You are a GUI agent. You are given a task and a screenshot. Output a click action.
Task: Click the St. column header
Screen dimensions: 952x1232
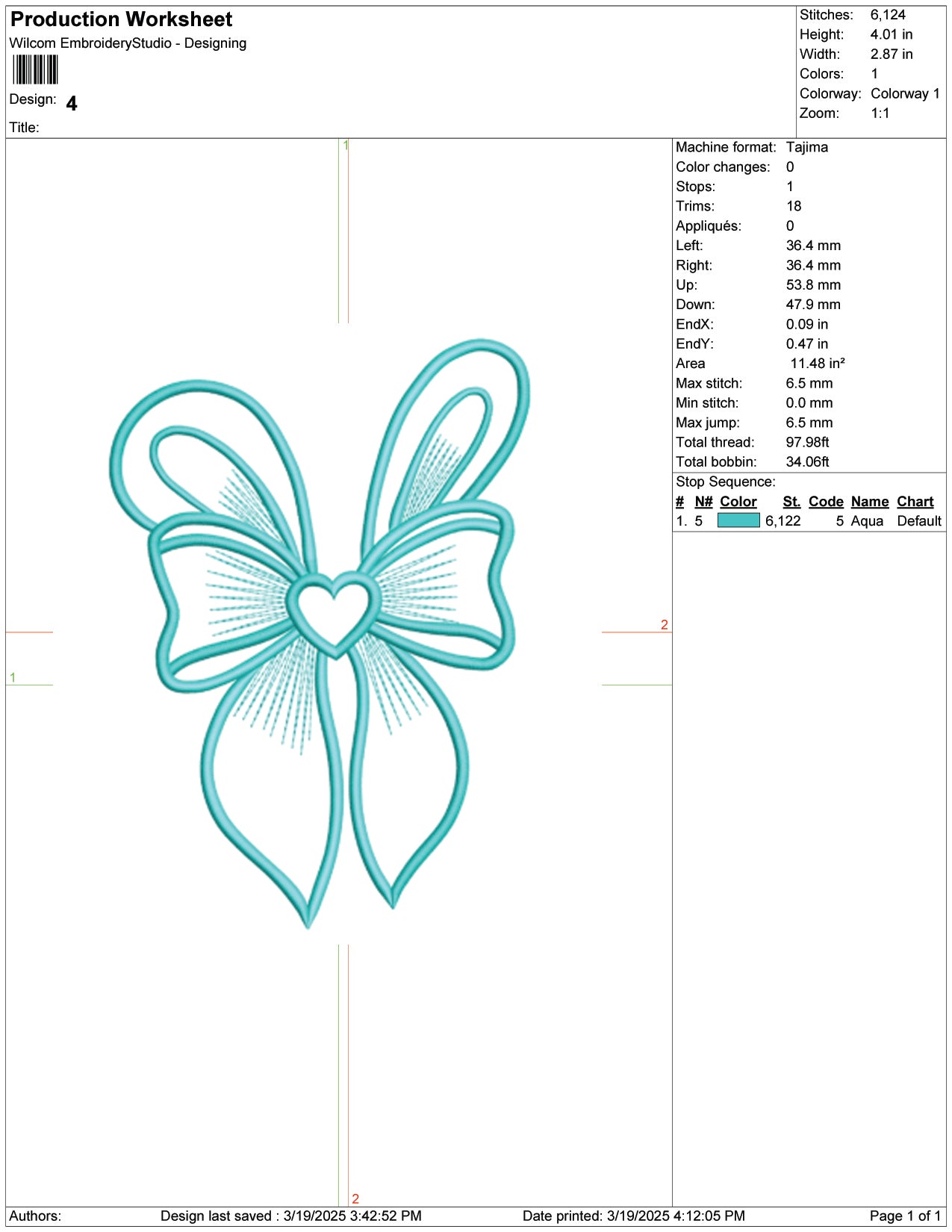791,502
